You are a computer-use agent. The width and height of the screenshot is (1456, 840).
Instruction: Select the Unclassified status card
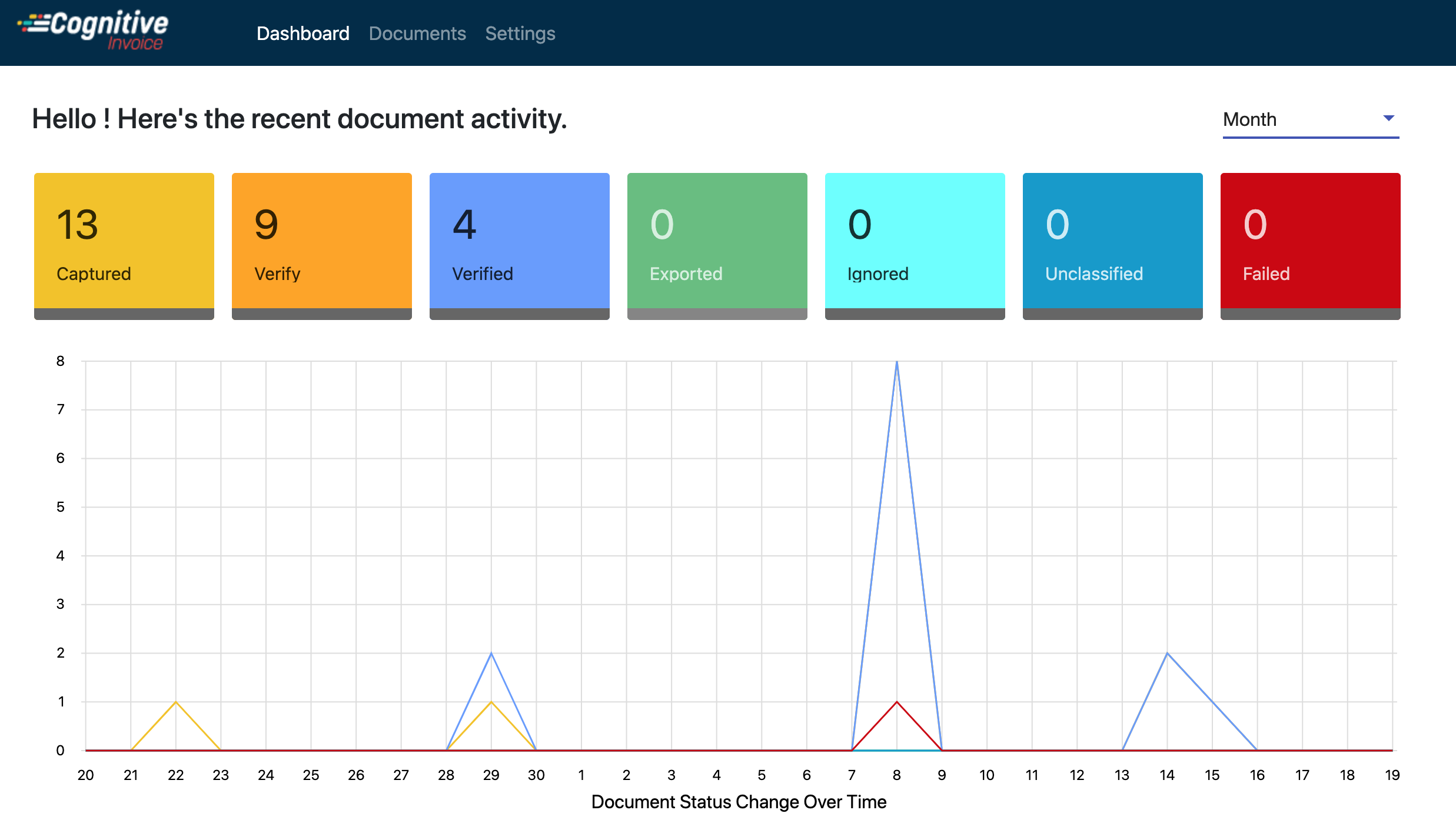click(x=1112, y=241)
